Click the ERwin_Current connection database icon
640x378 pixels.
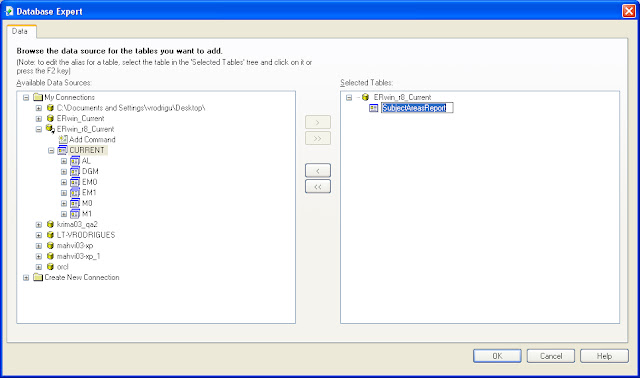[x=50, y=118]
